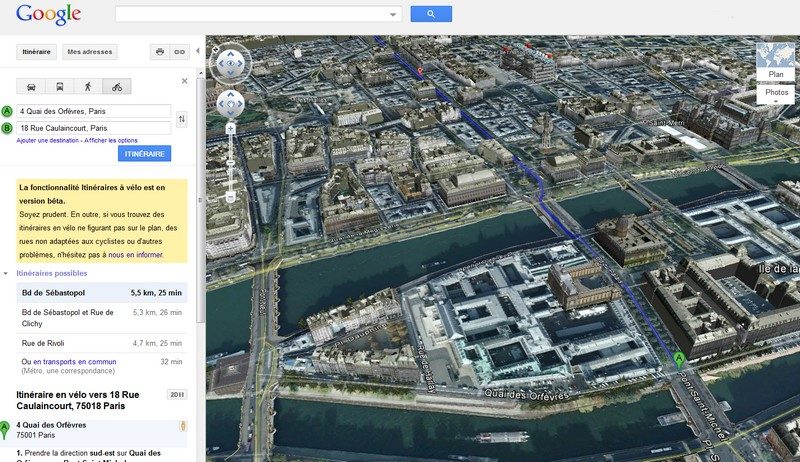Expand the Photos layer dropdown
The image size is (800, 462).
tap(776, 99)
